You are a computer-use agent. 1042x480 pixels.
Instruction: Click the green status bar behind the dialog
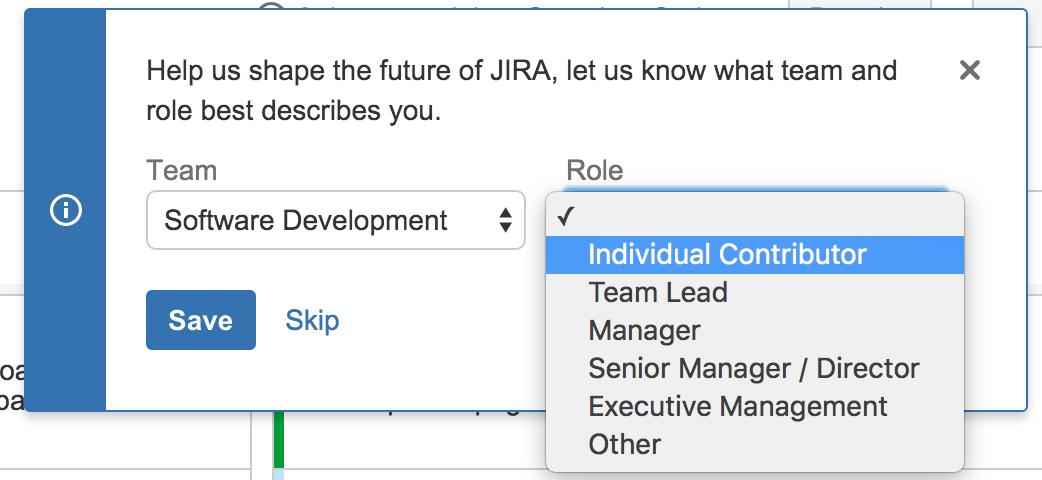tap(278, 440)
